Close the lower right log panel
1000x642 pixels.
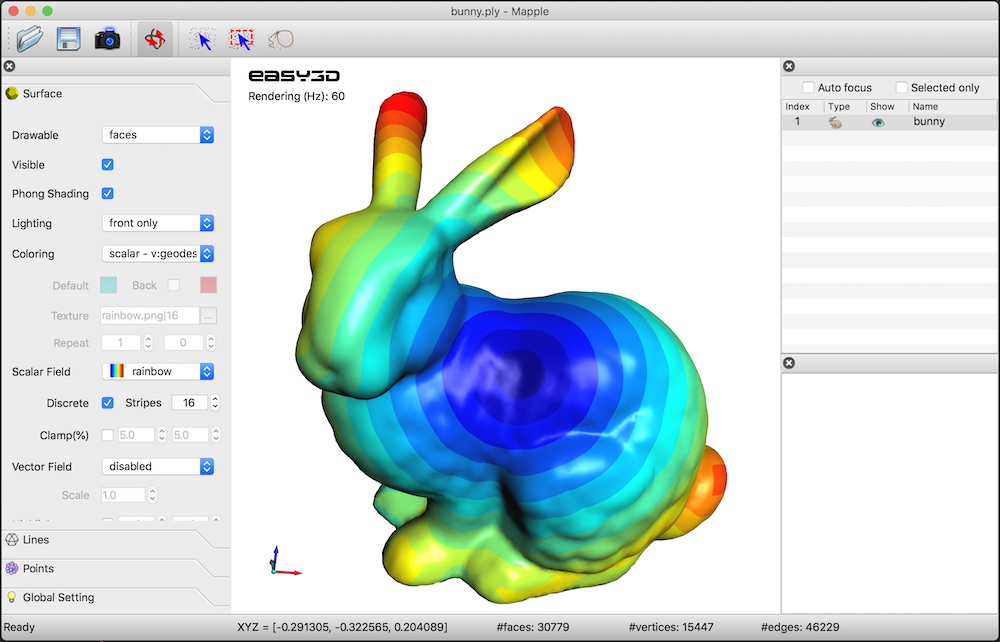click(789, 363)
